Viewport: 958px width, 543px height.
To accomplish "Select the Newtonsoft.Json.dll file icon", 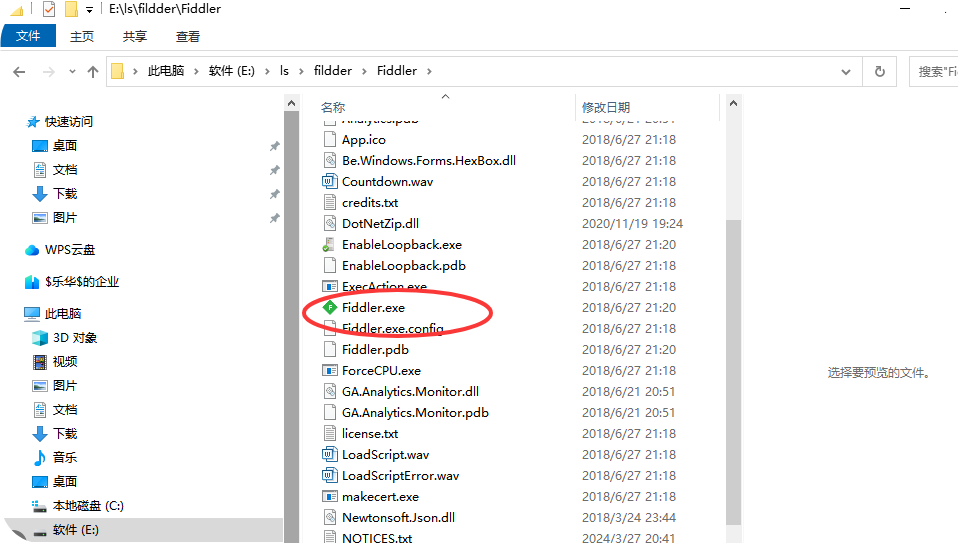I will point(330,517).
